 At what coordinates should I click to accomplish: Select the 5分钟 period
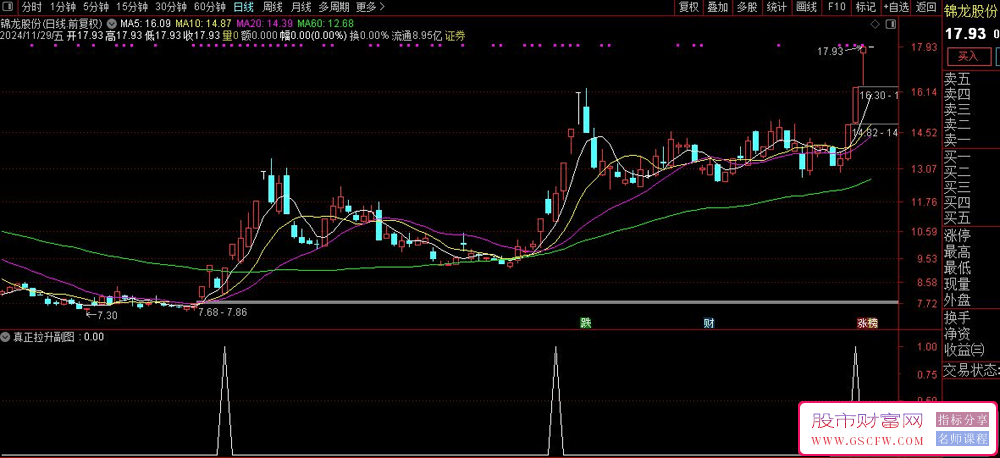pos(96,8)
